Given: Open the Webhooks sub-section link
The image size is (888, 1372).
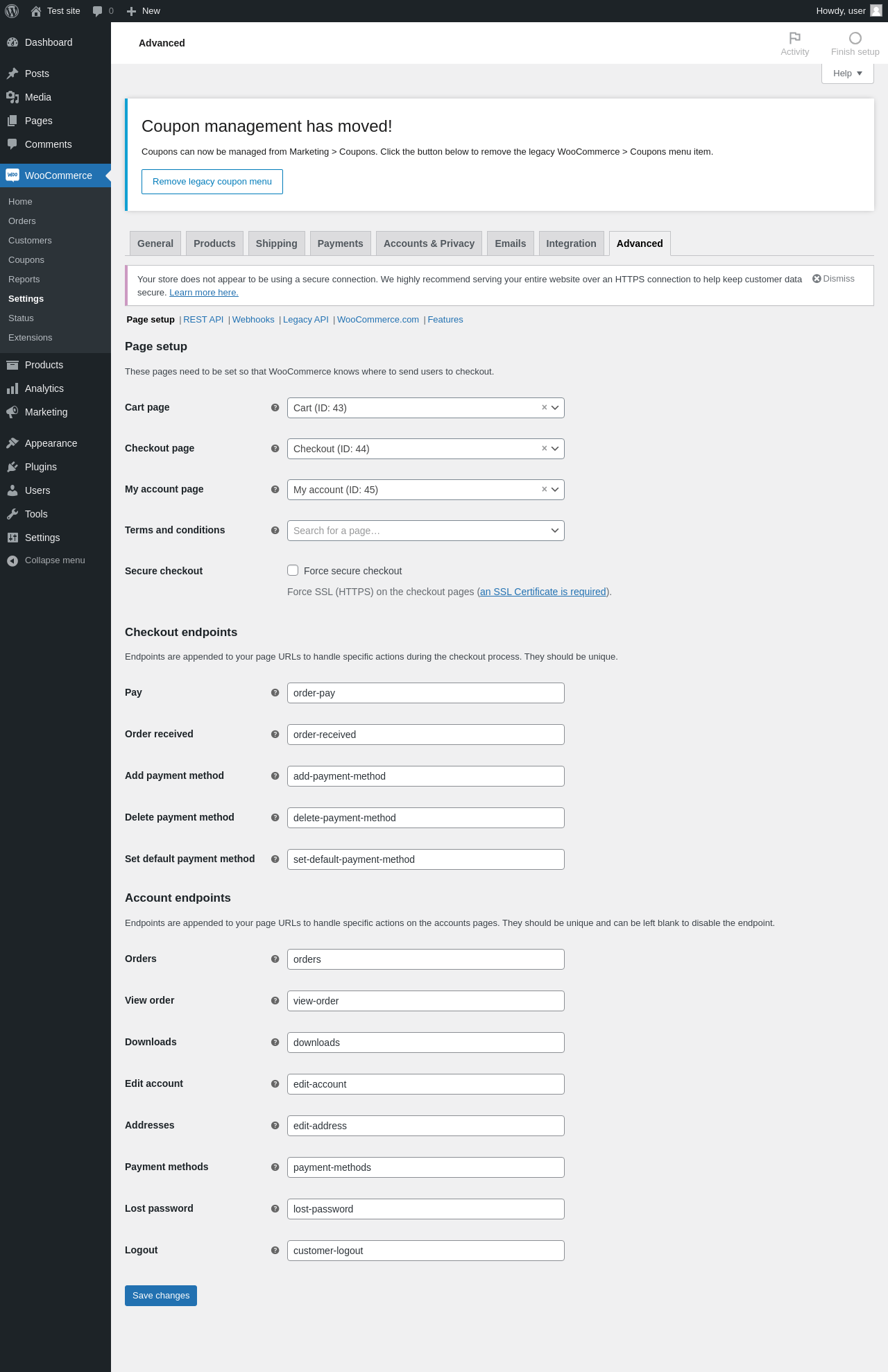Looking at the screenshot, I should coord(253,320).
